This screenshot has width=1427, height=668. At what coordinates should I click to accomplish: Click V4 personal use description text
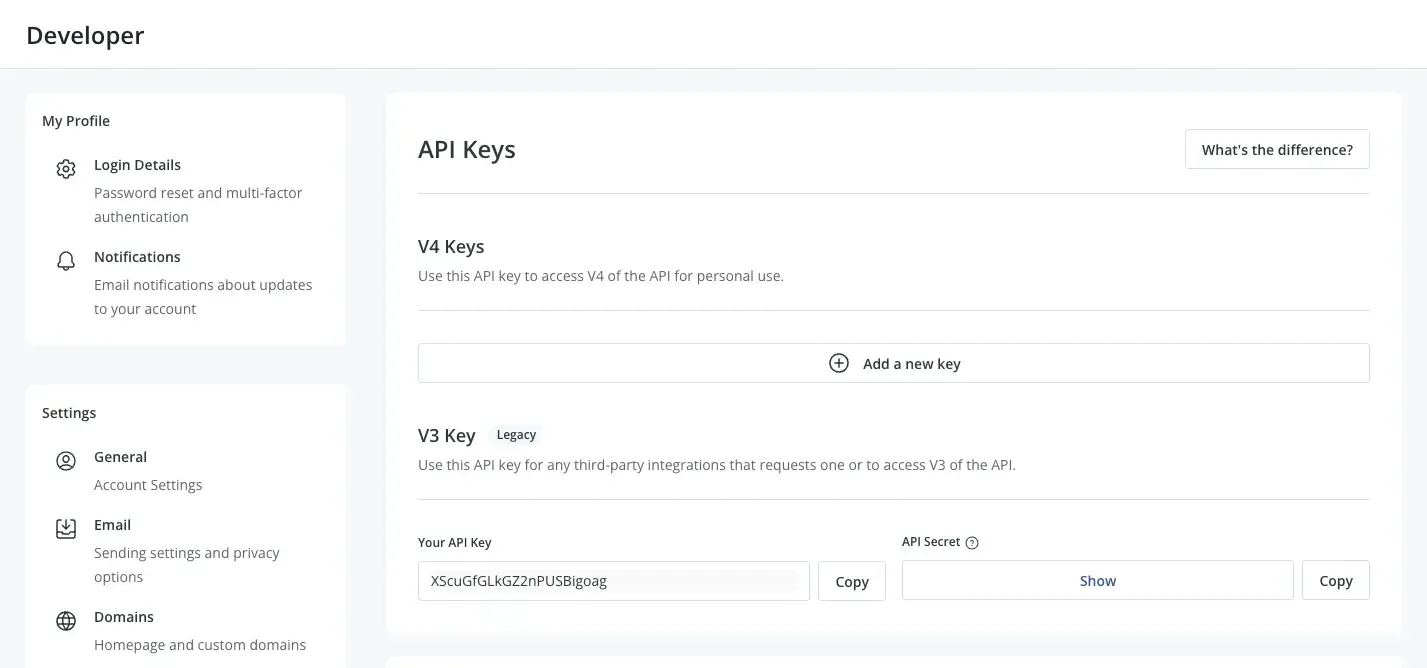[601, 276]
